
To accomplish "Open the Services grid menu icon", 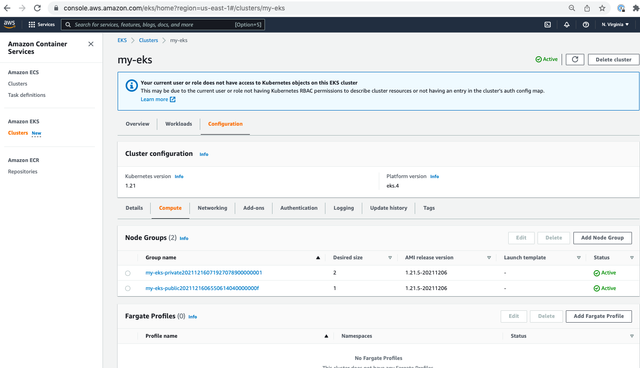I will point(31,24).
